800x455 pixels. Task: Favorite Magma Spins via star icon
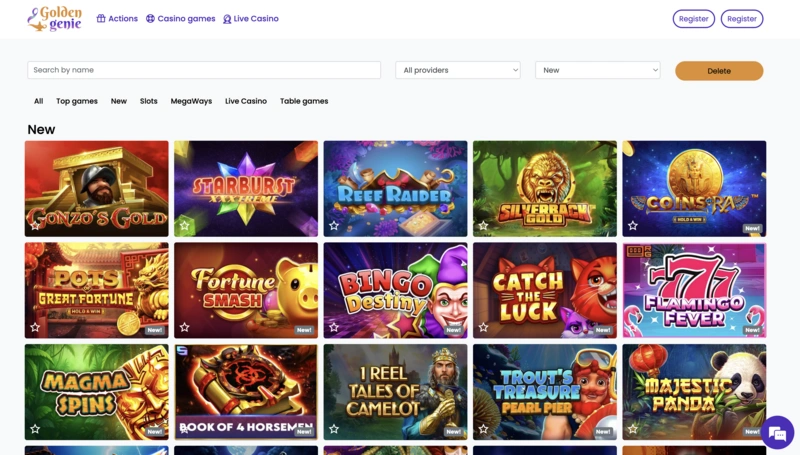(x=35, y=429)
